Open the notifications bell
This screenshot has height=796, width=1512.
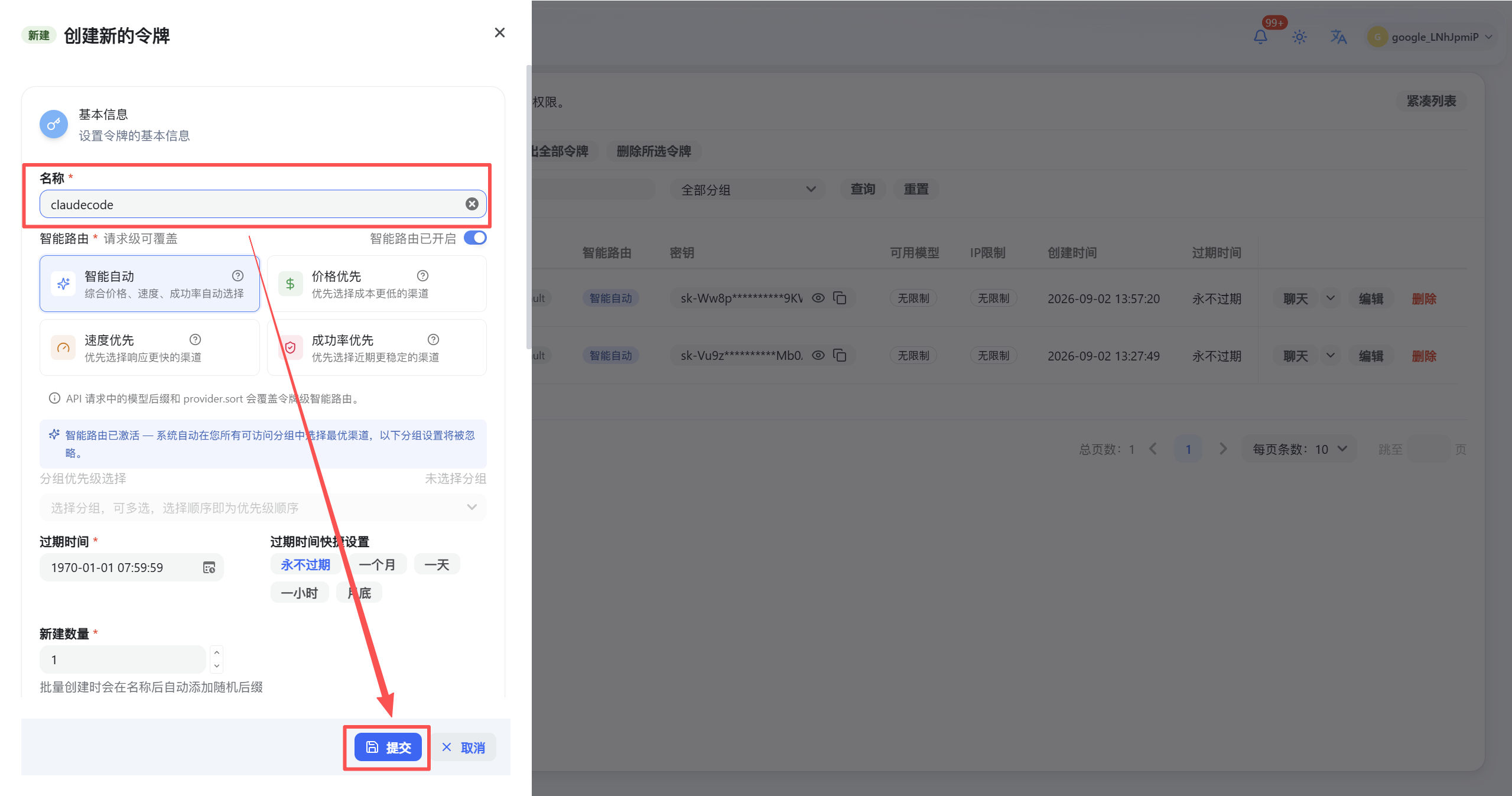[1260, 37]
